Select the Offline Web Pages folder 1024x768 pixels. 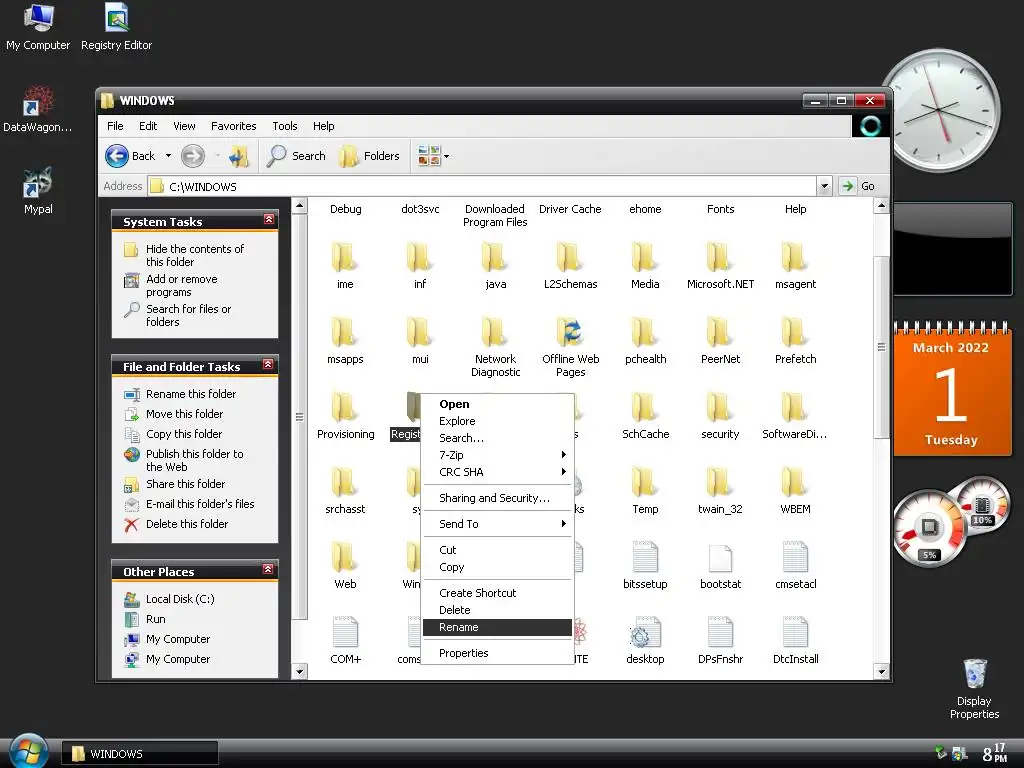570,347
